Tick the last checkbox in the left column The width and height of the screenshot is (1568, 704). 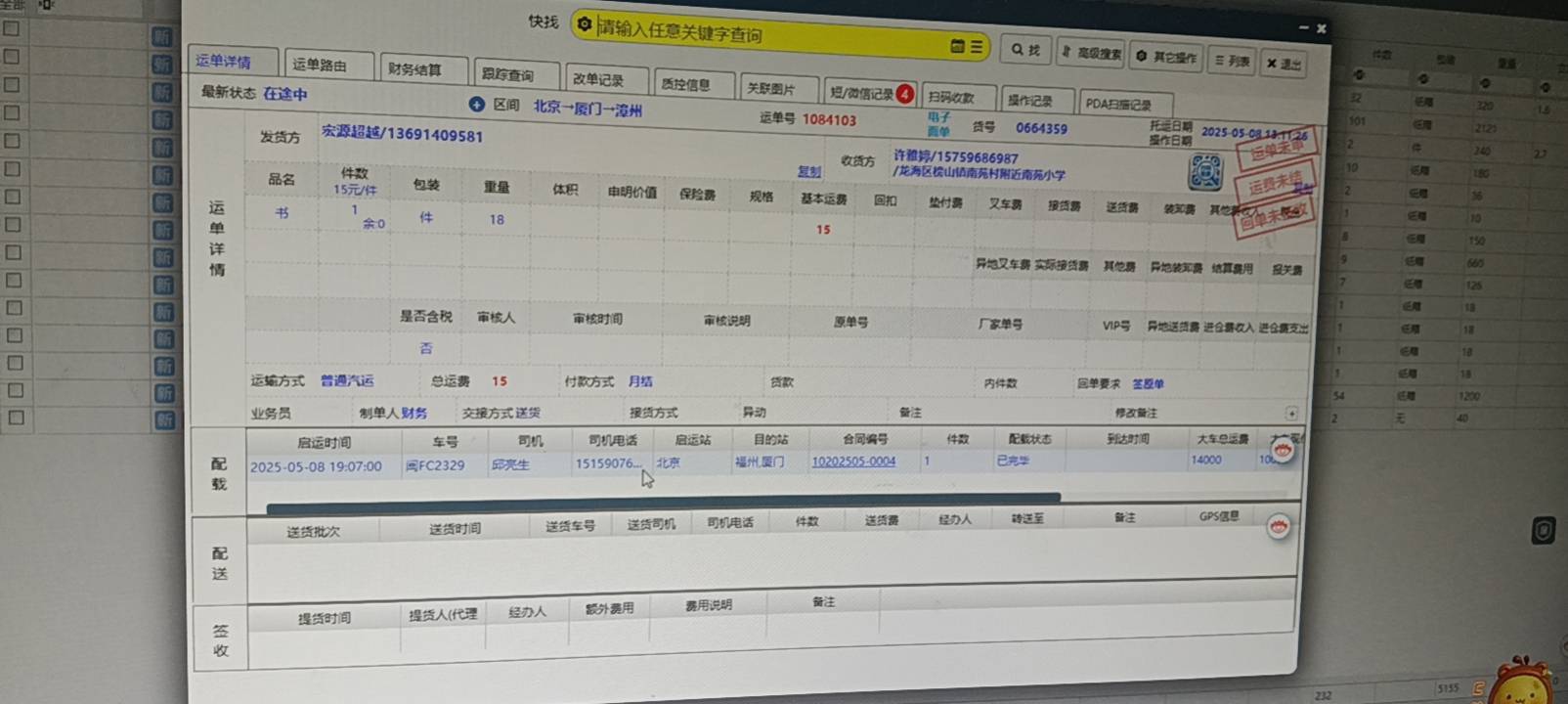(x=15, y=418)
